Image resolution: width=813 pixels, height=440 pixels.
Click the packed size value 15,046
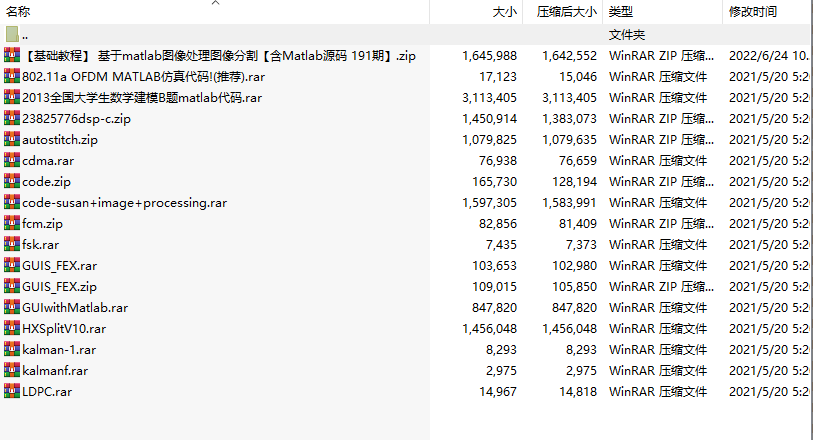[578, 77]
